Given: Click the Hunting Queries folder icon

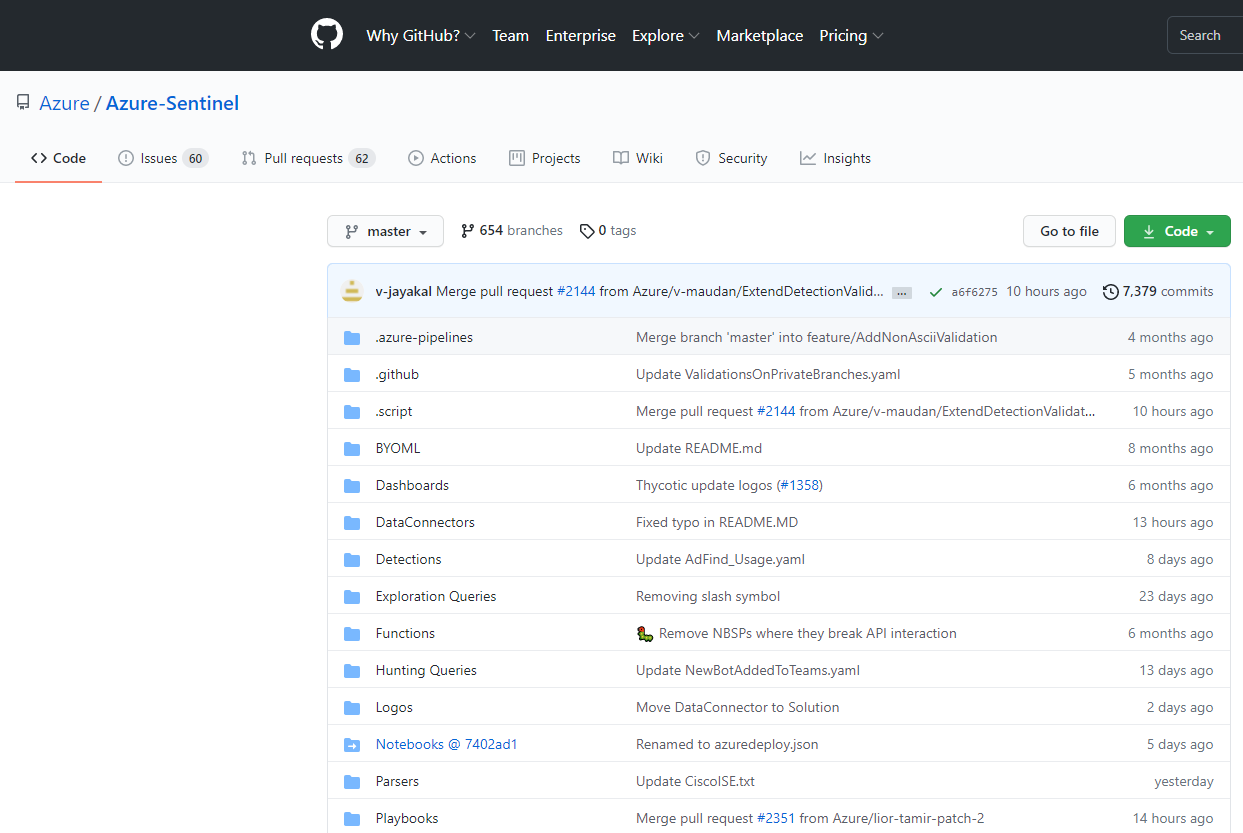Looking at the screenshot, I should pos(352,671).
